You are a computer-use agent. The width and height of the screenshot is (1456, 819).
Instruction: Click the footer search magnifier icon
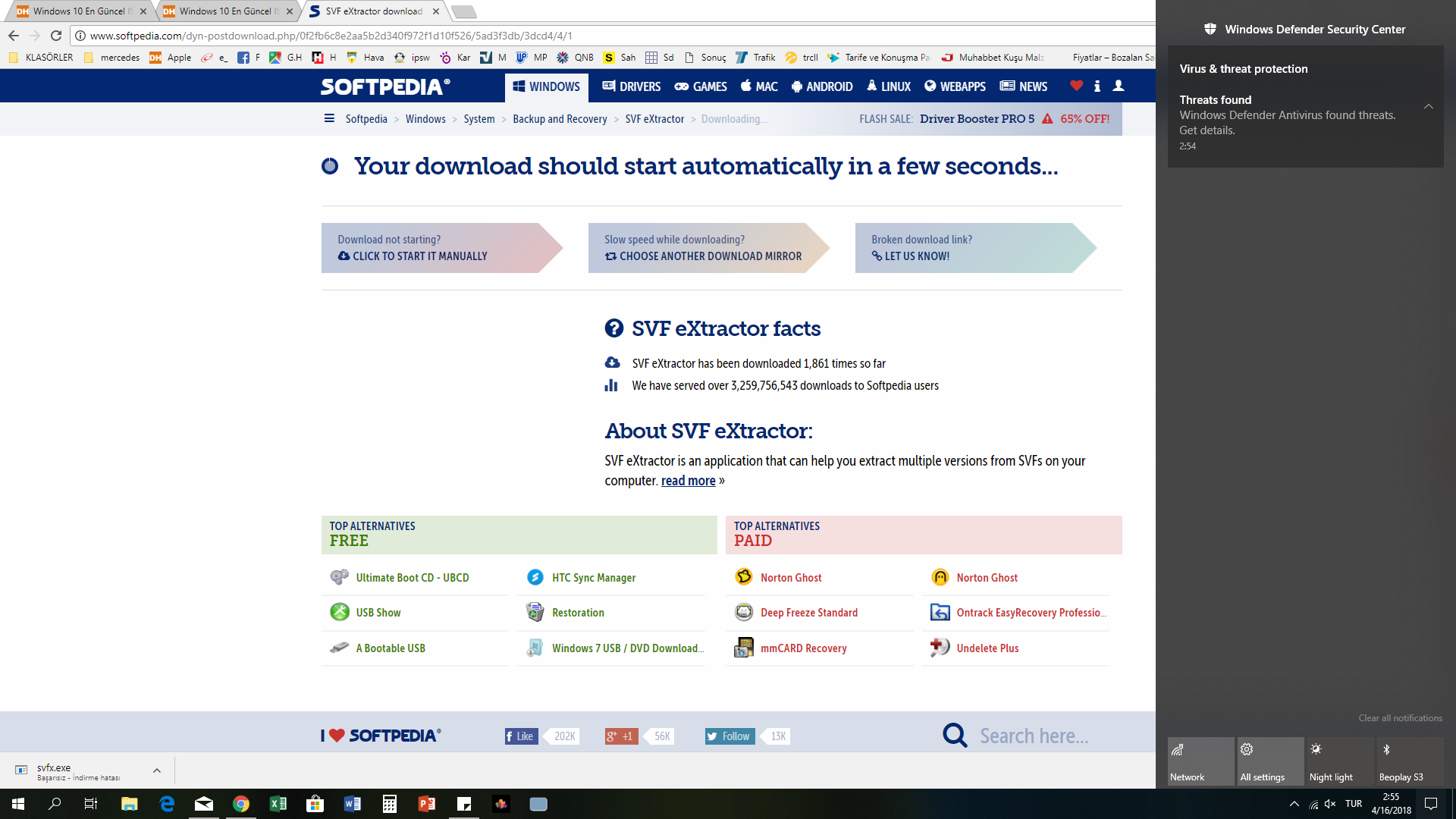(x=955, y=735)
